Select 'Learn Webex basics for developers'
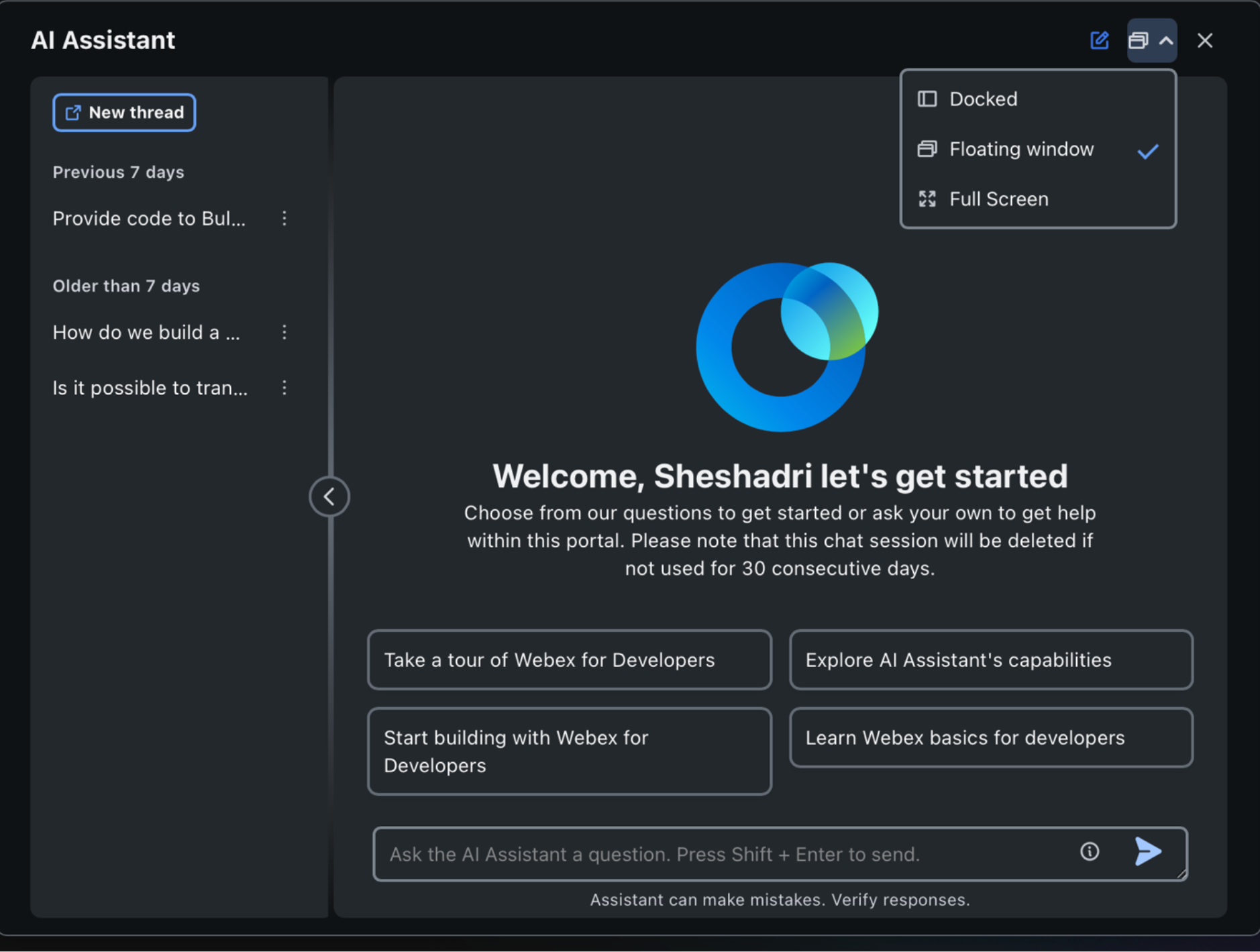 (991, 738)
